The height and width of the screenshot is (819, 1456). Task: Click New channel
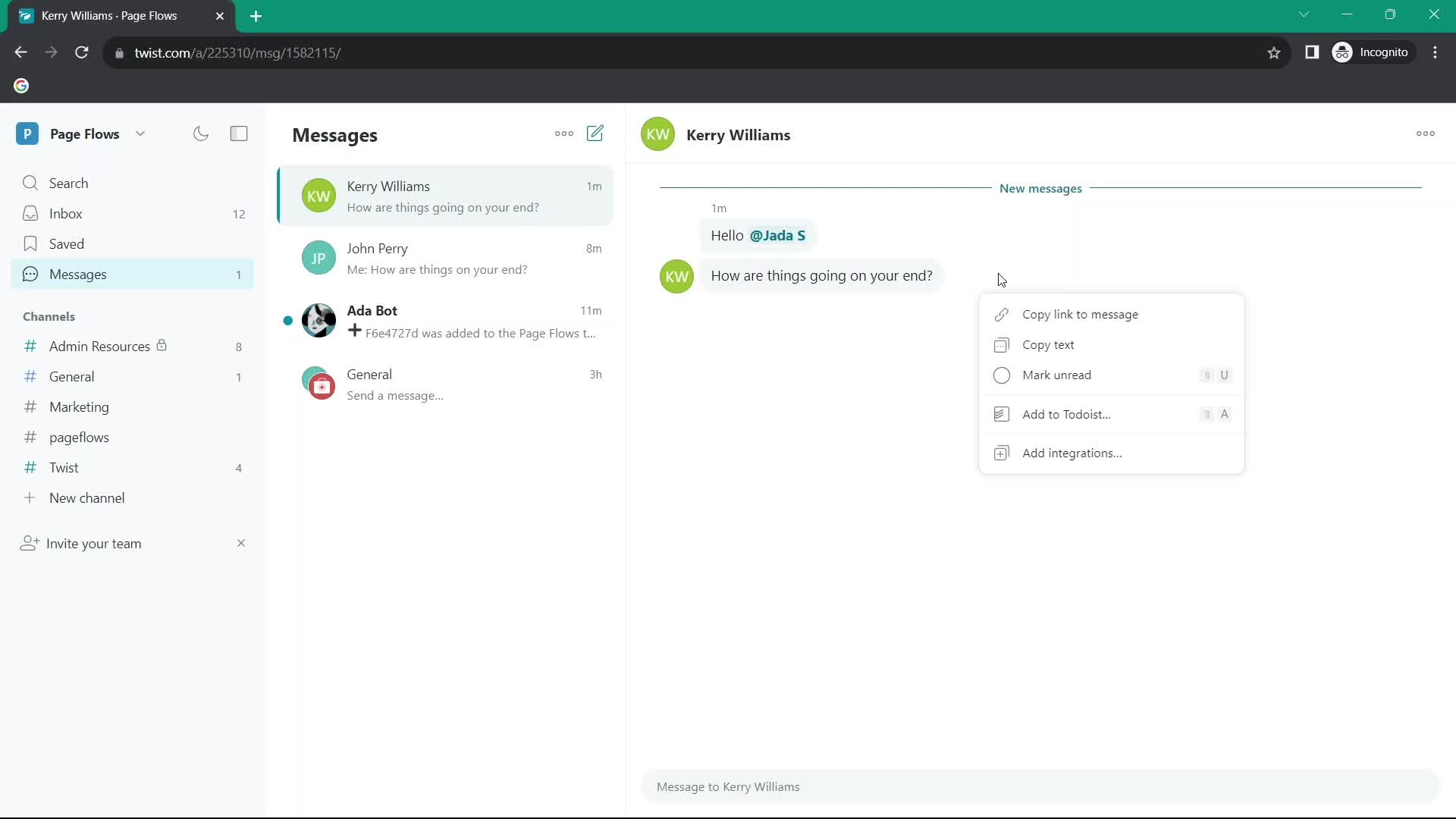133,498
